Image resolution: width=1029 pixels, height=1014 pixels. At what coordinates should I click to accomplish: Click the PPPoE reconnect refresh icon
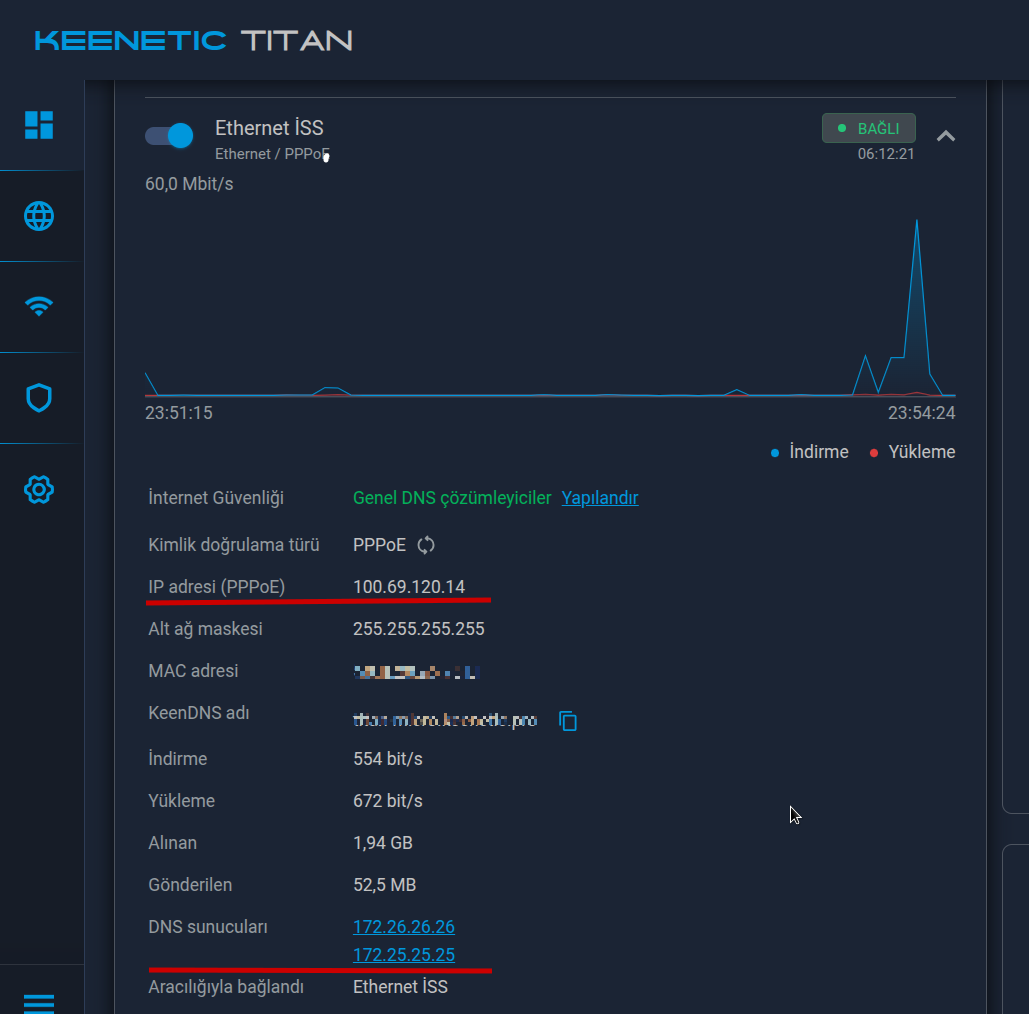(426, 545)
